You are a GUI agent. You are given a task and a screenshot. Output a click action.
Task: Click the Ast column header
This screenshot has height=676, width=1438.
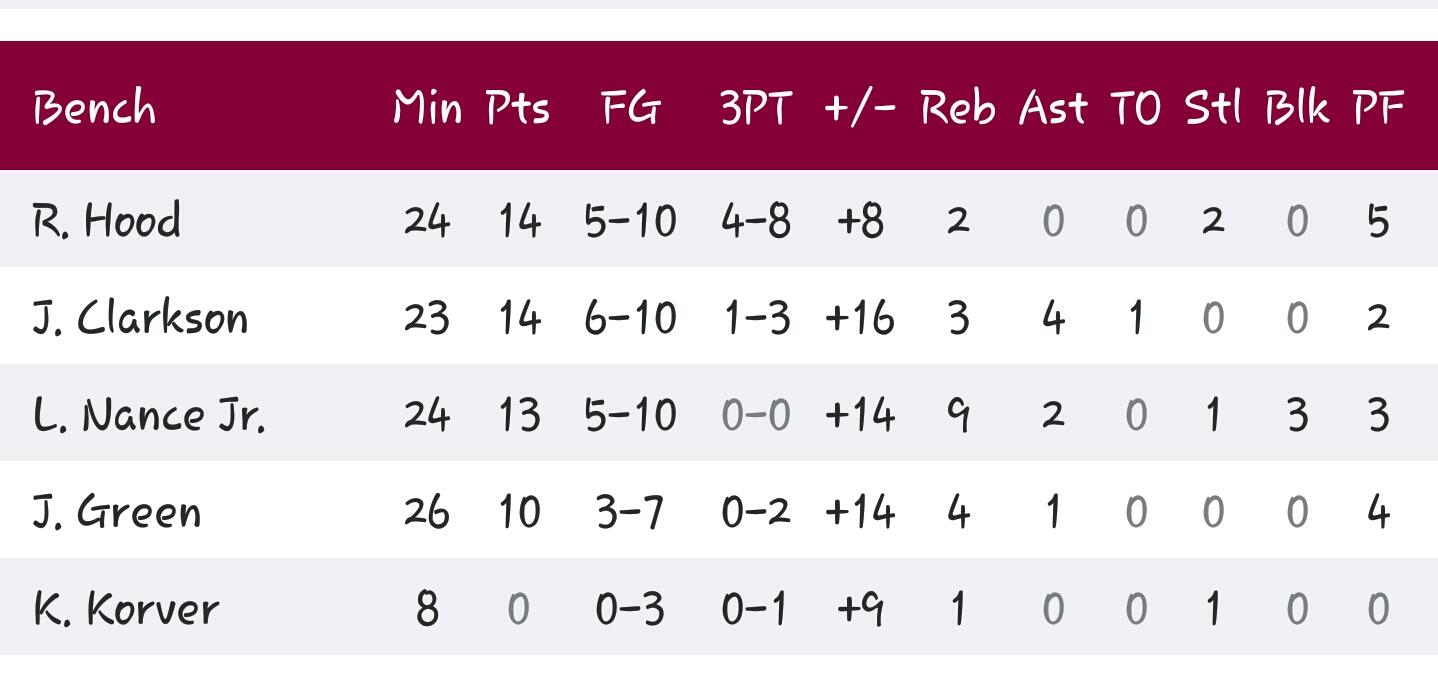1052,107
